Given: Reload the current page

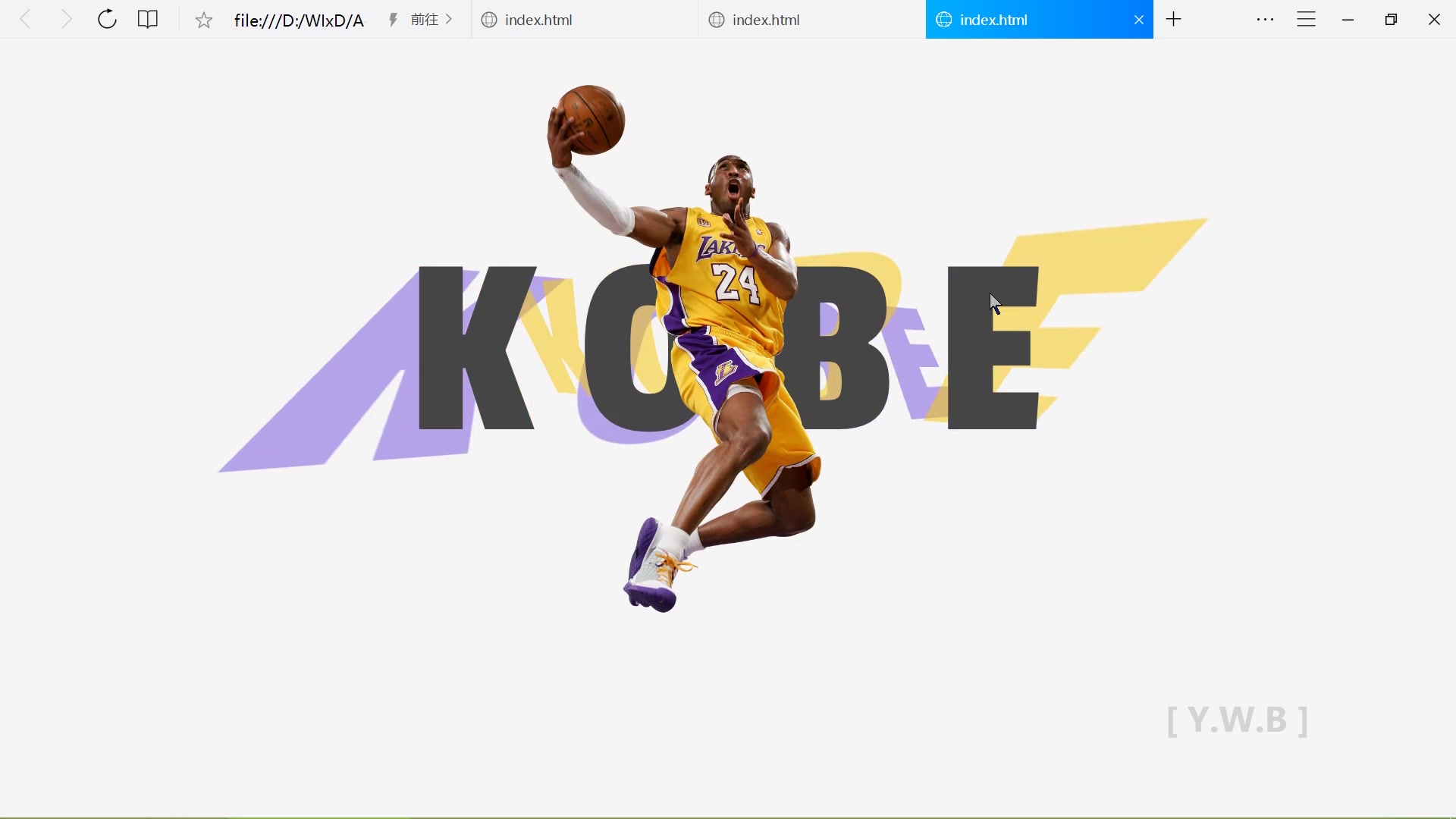Looking at the screenshot, I should pyautogui.click(x=107, y=20).
